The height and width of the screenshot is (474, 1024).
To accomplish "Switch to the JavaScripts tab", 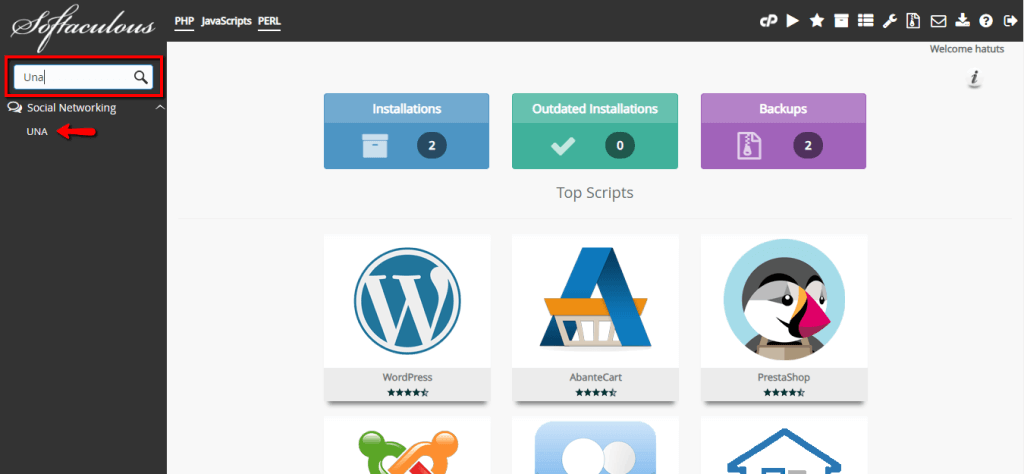I will (226, 21).
